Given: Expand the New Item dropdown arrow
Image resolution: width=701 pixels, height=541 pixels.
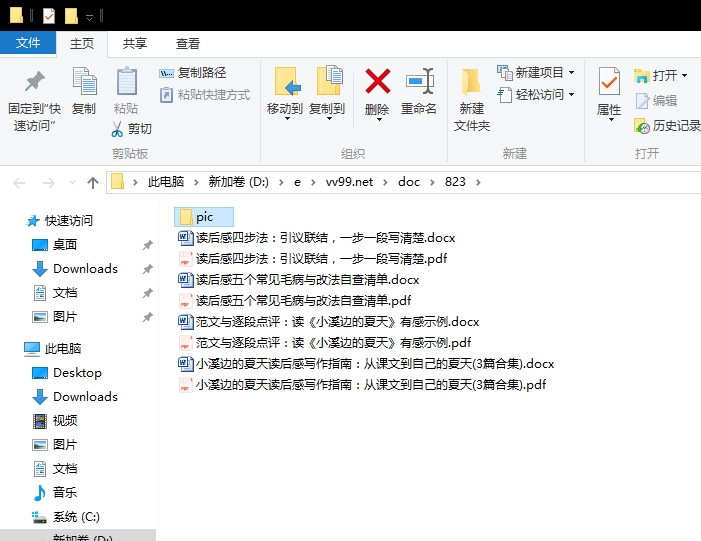Looking at the screenshot, I should coord(571,72).
